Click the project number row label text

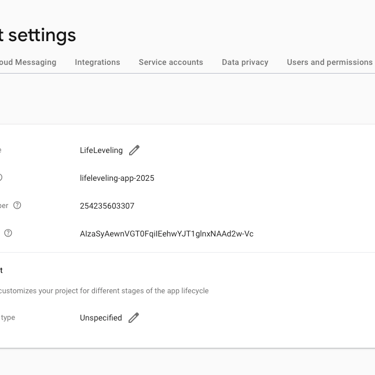[4, 205]
